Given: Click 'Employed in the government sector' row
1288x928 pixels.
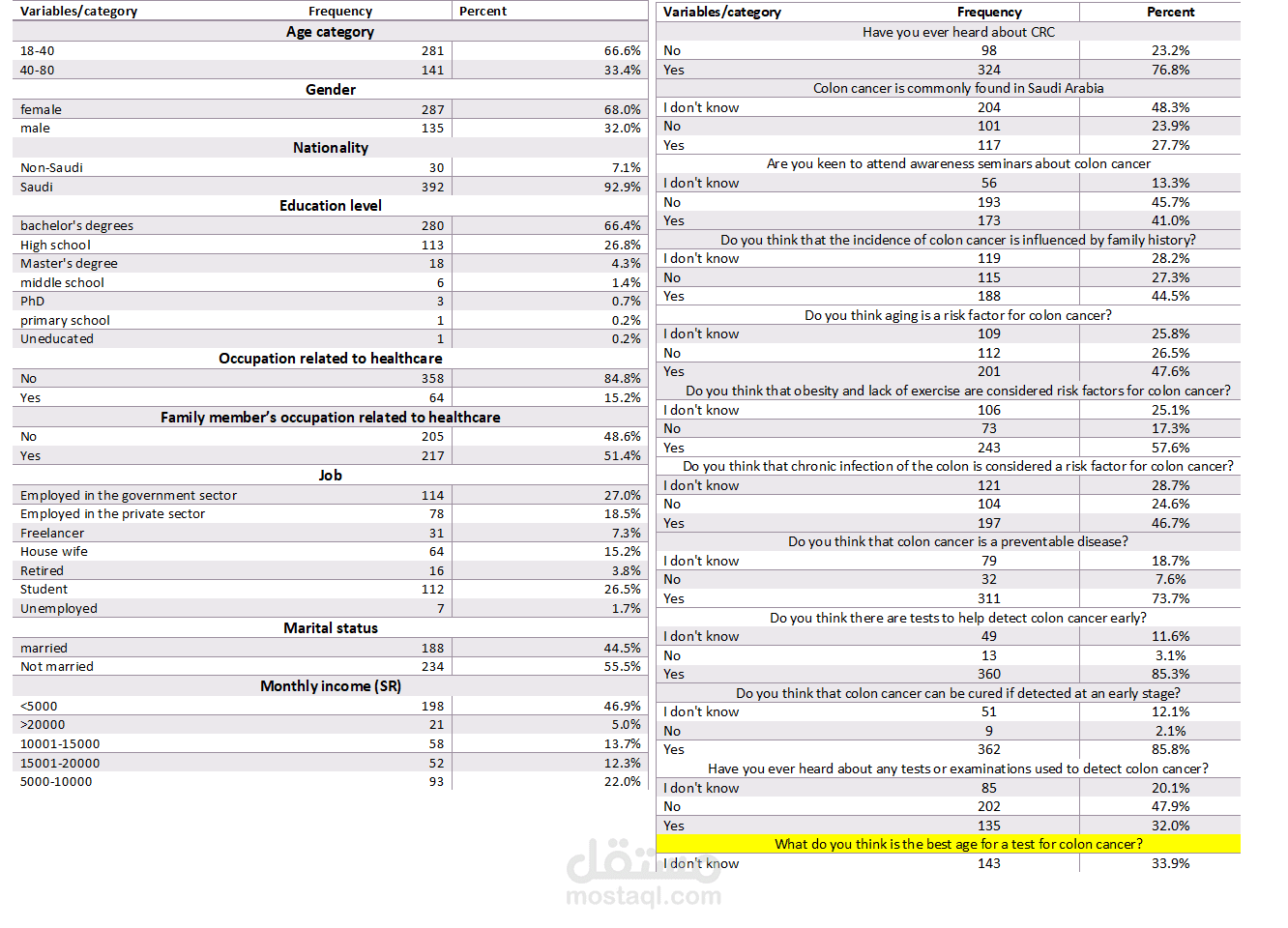Looking at the screenshot, I should point(129,496).
